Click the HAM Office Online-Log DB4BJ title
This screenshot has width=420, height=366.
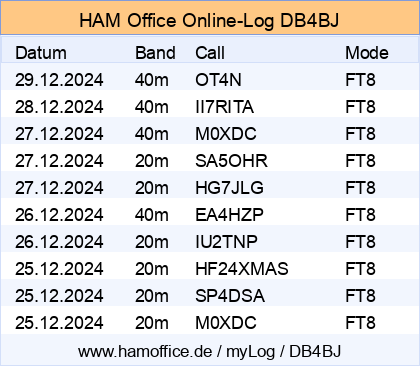(x=209, y=20)
